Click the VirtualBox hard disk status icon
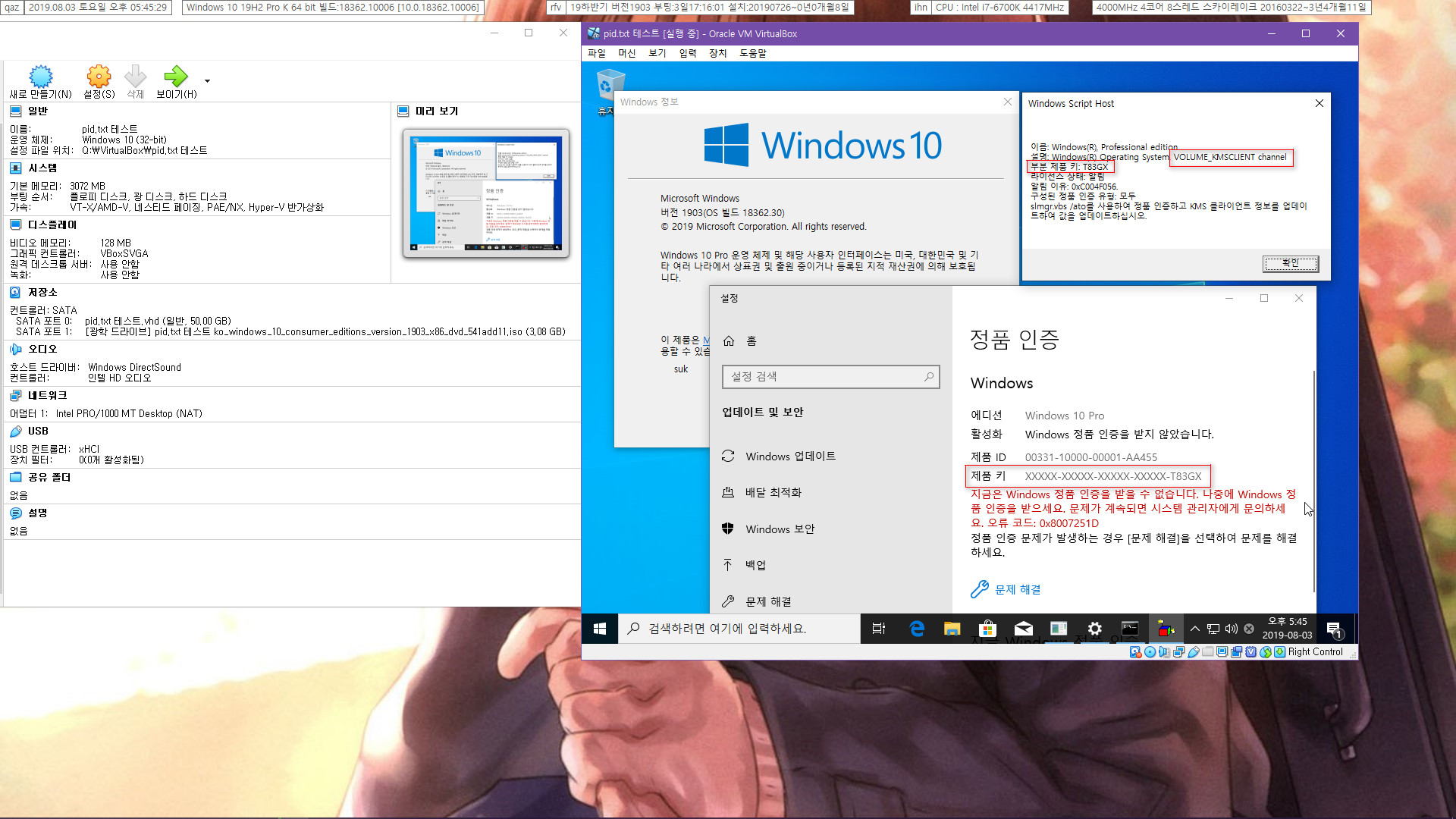 click(x=1135, y=652)
